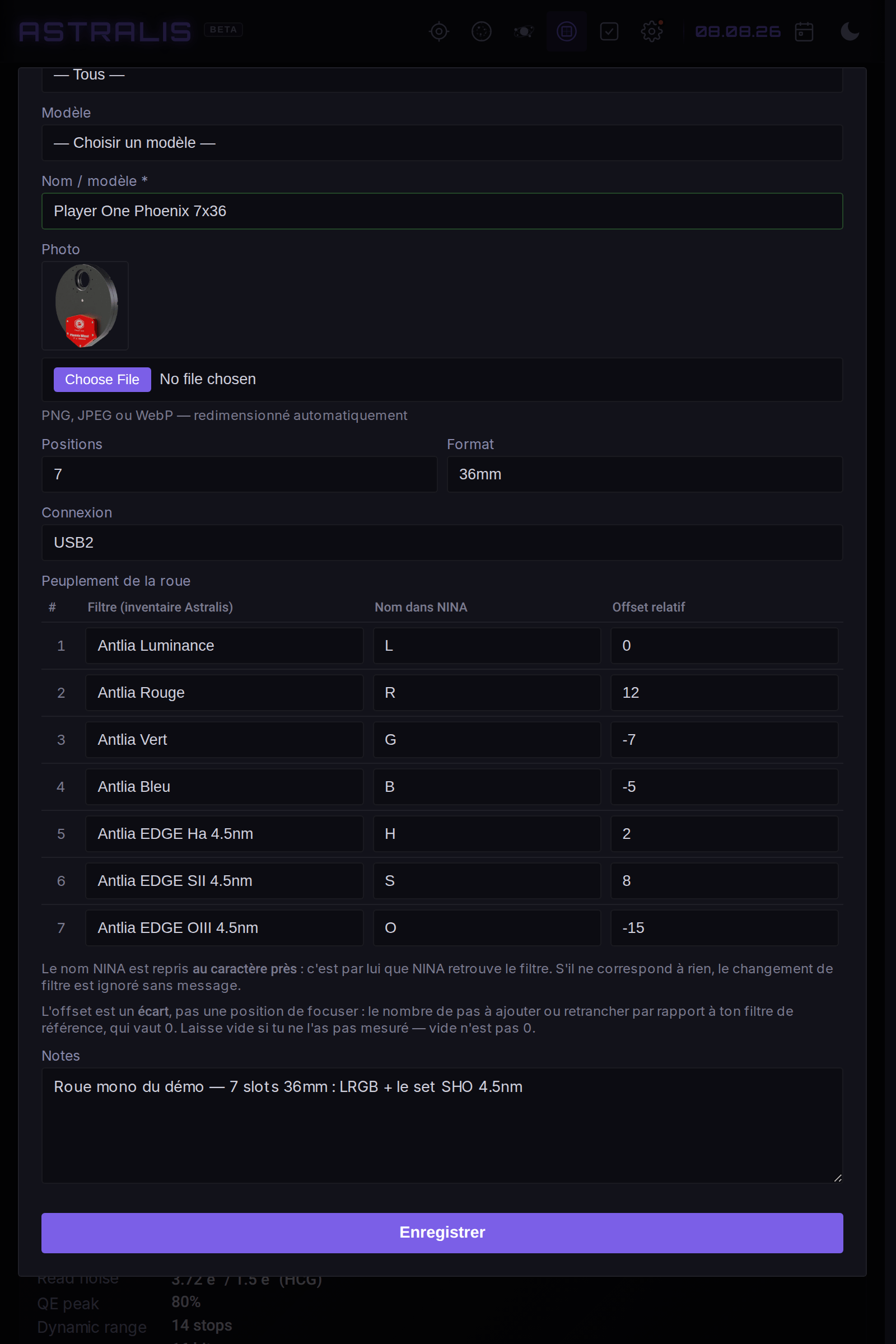Screen dimensions: 896x1344
Task: Click the Choose File button
Action: pyautogui.click(x=102, y=380)
